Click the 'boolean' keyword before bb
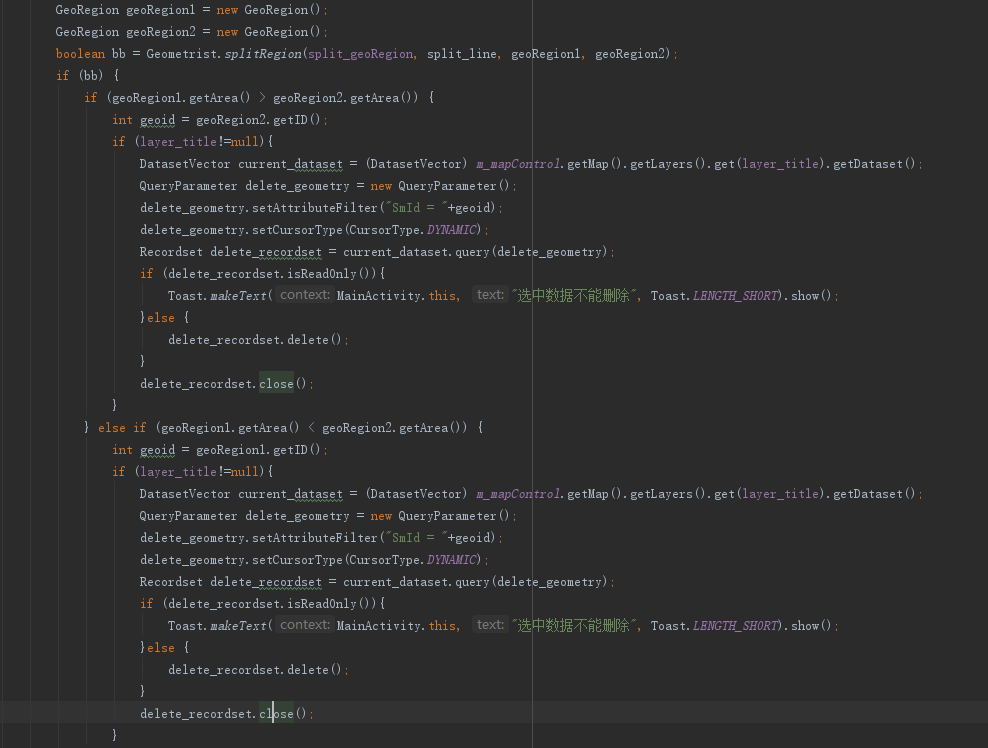Screen dimensions: 988x748 click(x=80, y=54)
